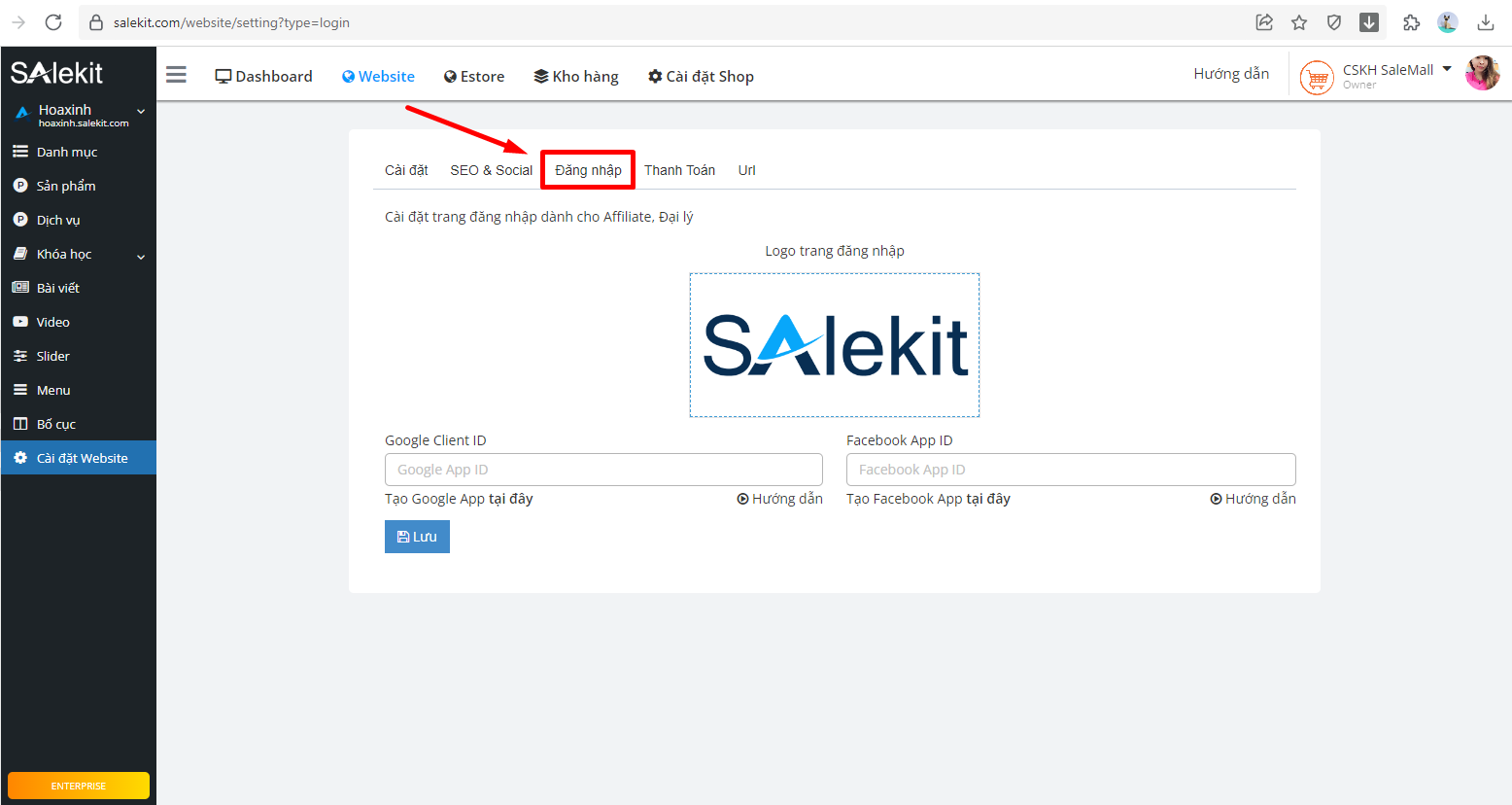This screenshot has height=805, width=1512.
Task: Open Video in the sidebar
Action: pyautogui.click(x=78, y=322)
